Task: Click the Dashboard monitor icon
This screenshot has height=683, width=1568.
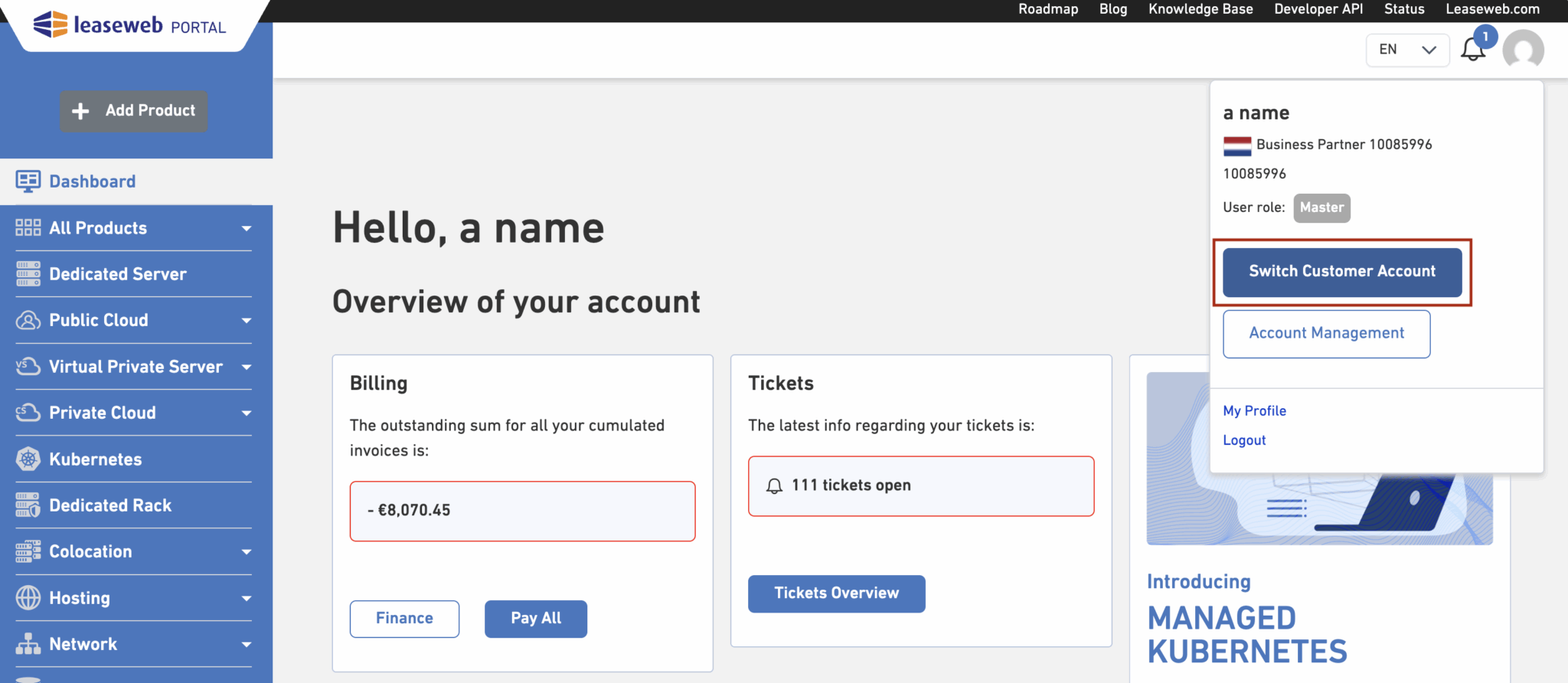Action: click(28, 181)
